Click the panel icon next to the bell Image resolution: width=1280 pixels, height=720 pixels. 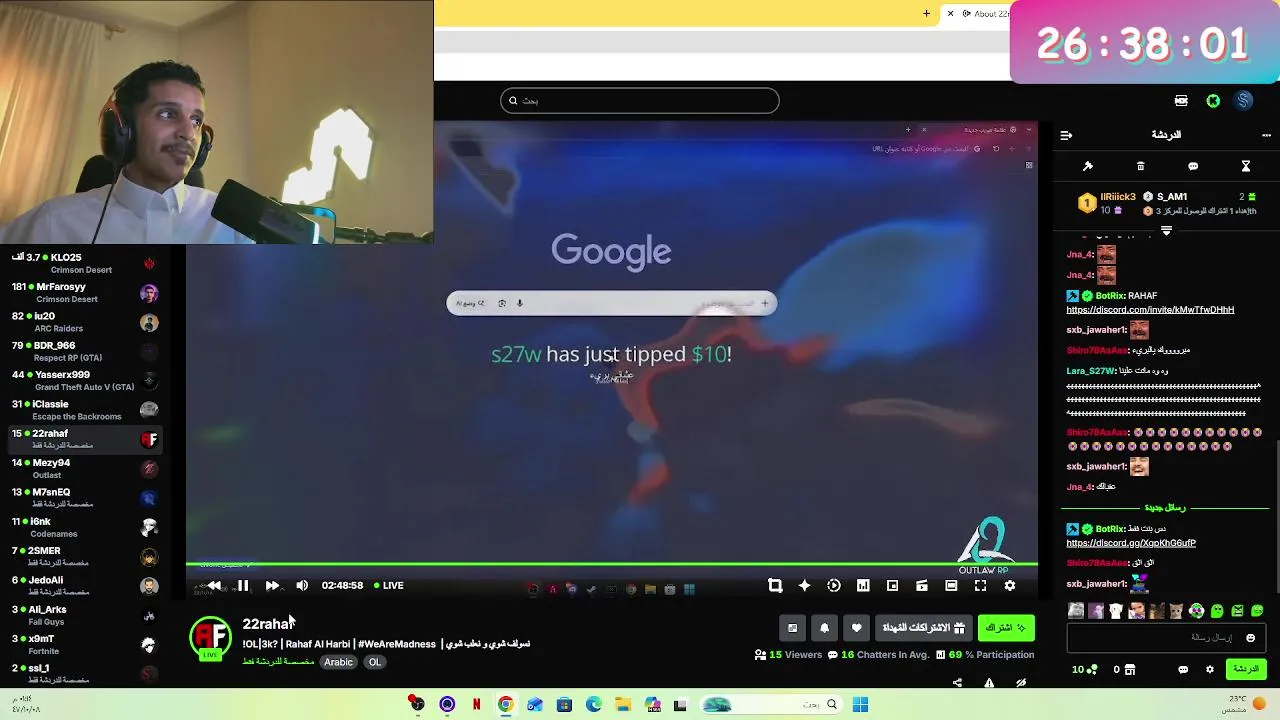pos(792,628)
